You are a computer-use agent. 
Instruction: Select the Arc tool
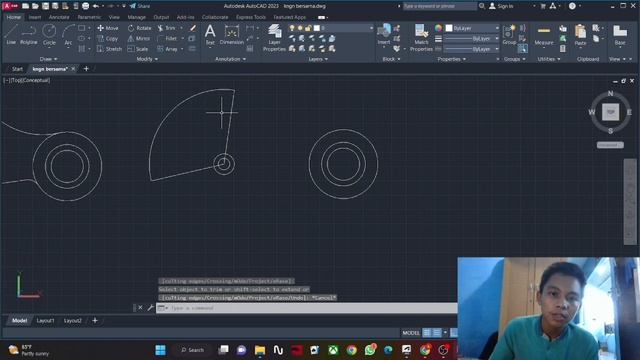coord(68,34)
